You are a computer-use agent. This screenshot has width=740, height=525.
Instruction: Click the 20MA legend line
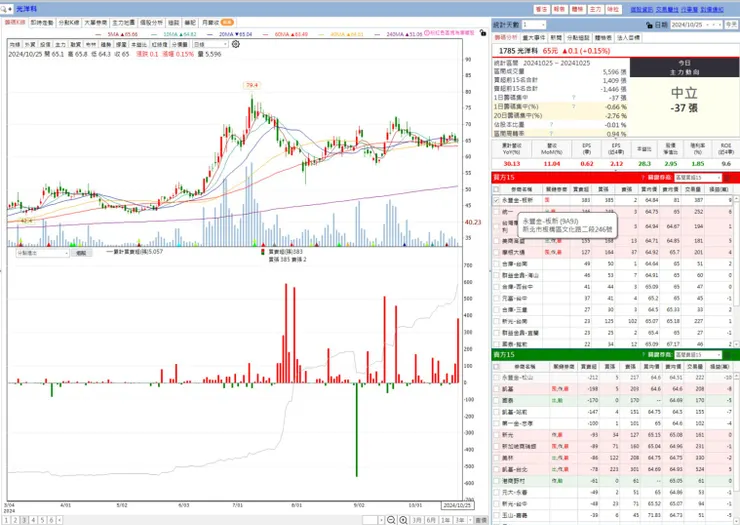pos(229,34)
